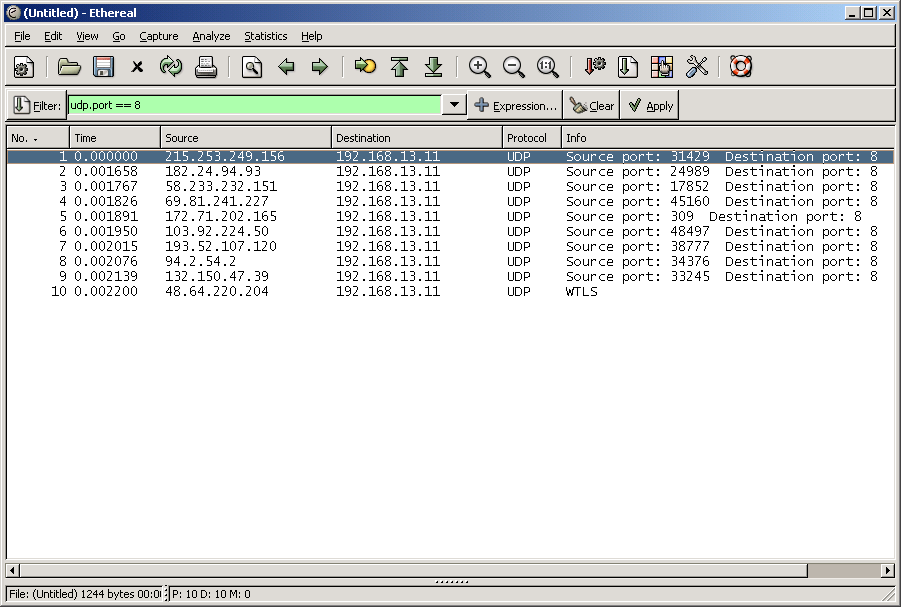This screenshot has width=901, height=607.
Task: Select packet 10 with WTLS info
Action: 300,292
